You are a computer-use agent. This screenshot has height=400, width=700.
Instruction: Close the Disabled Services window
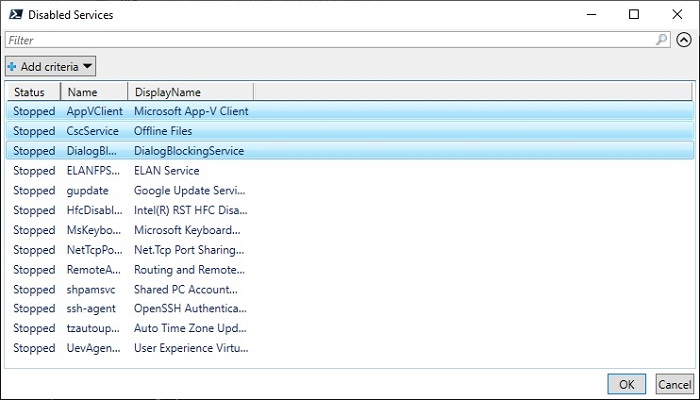[679, 15]
